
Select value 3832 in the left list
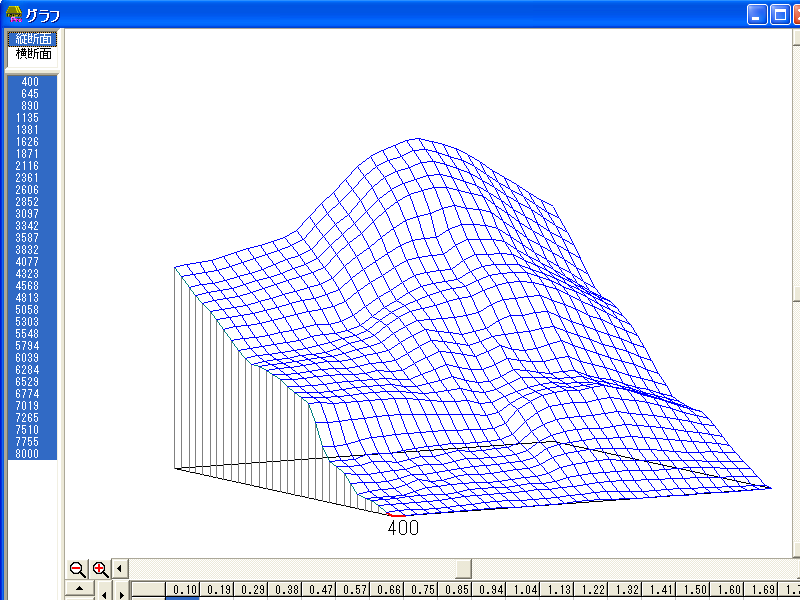(32, 249)
